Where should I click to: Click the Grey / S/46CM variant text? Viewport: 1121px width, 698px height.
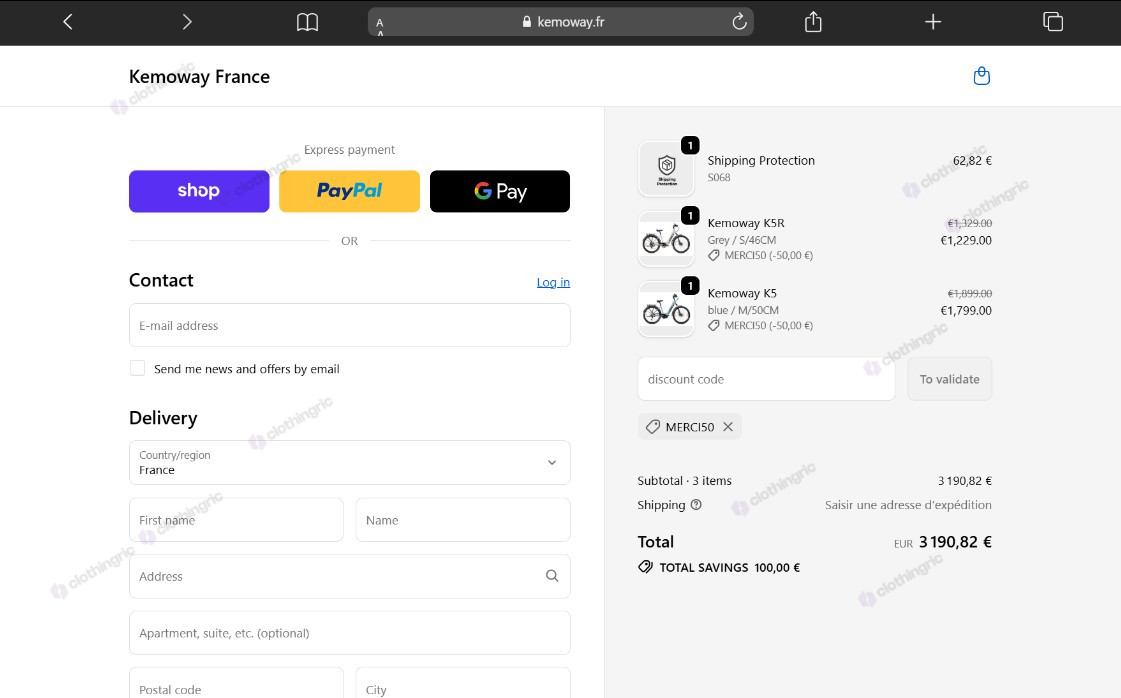coord(741,240)
